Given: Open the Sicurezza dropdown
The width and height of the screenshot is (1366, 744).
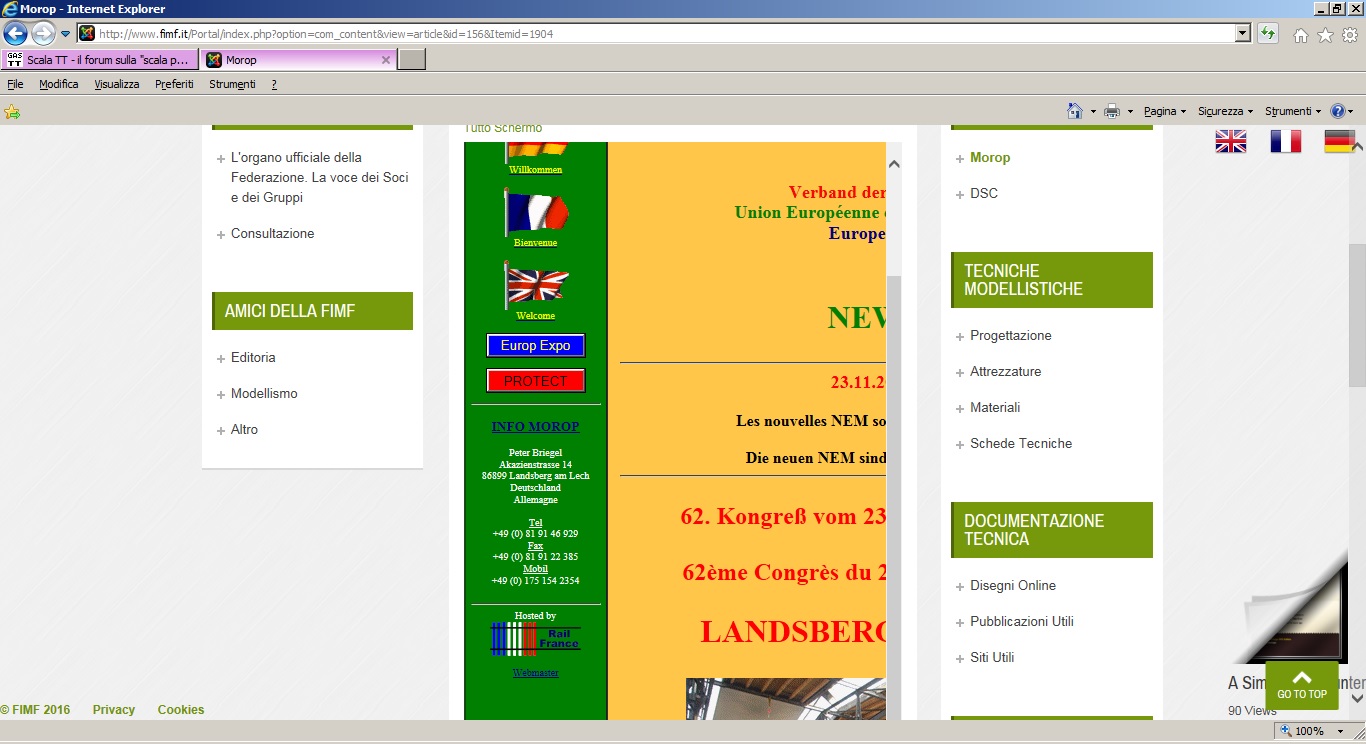Looking at the screenshot, I should click(x=1225, y=111).
